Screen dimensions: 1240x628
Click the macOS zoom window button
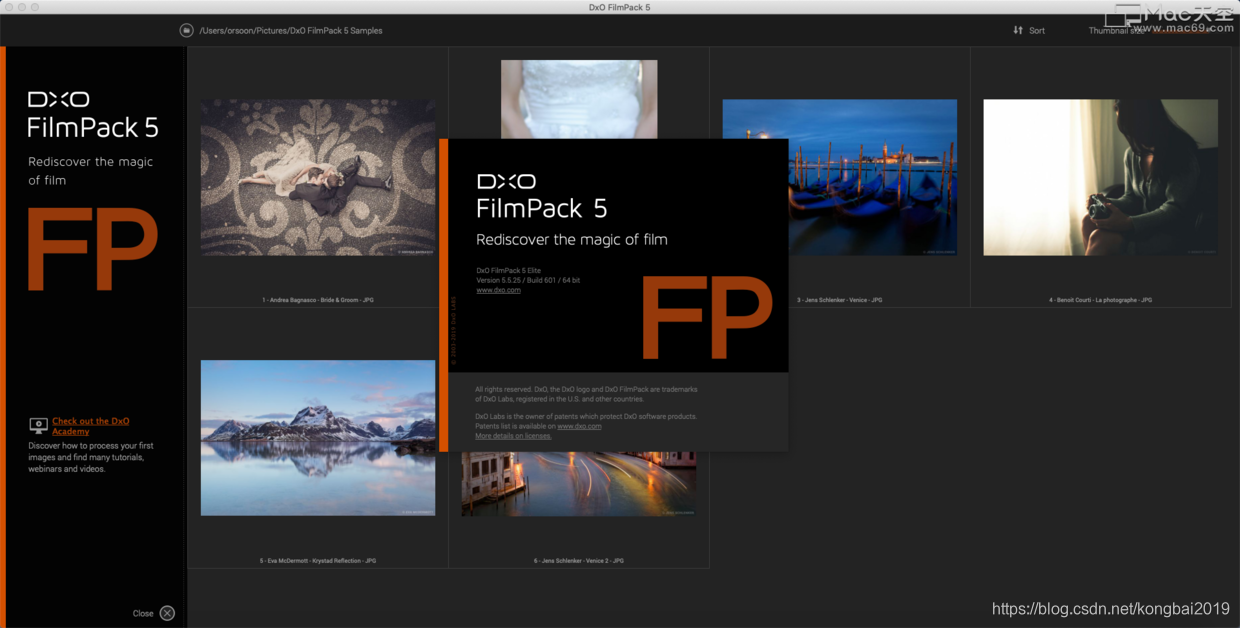click(x=35, y=7)
